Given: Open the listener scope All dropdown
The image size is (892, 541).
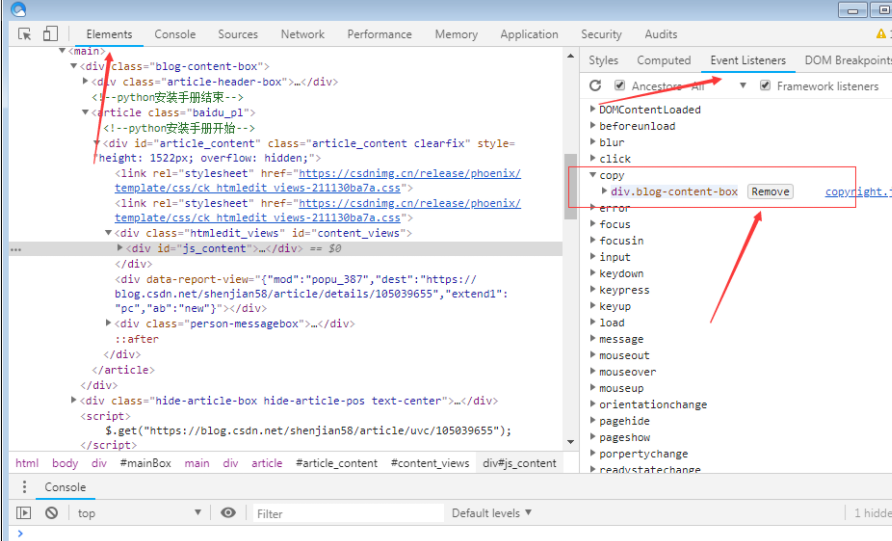Looking at the screenshot, I should 742,86.
